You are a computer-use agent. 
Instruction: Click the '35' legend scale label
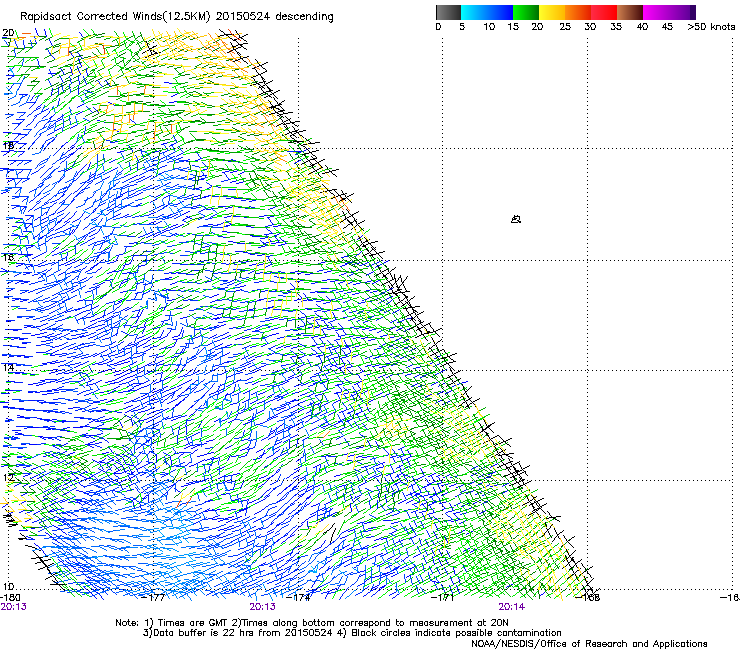616,27
